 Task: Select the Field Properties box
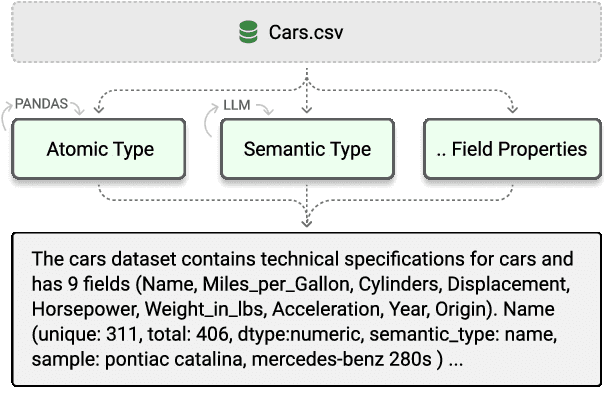tap(511, 150)
